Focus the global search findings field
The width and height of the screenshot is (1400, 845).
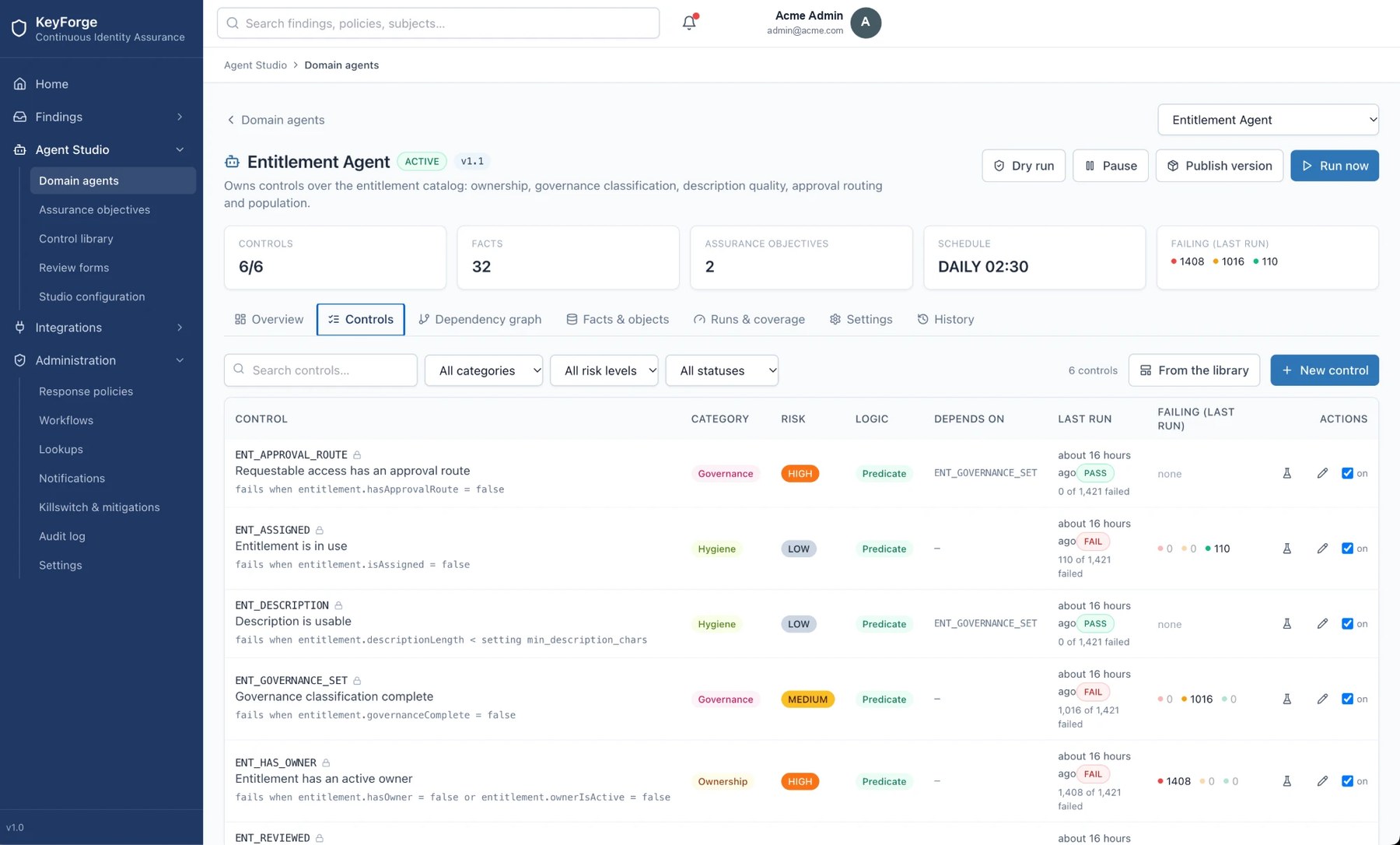click(438, 23)
